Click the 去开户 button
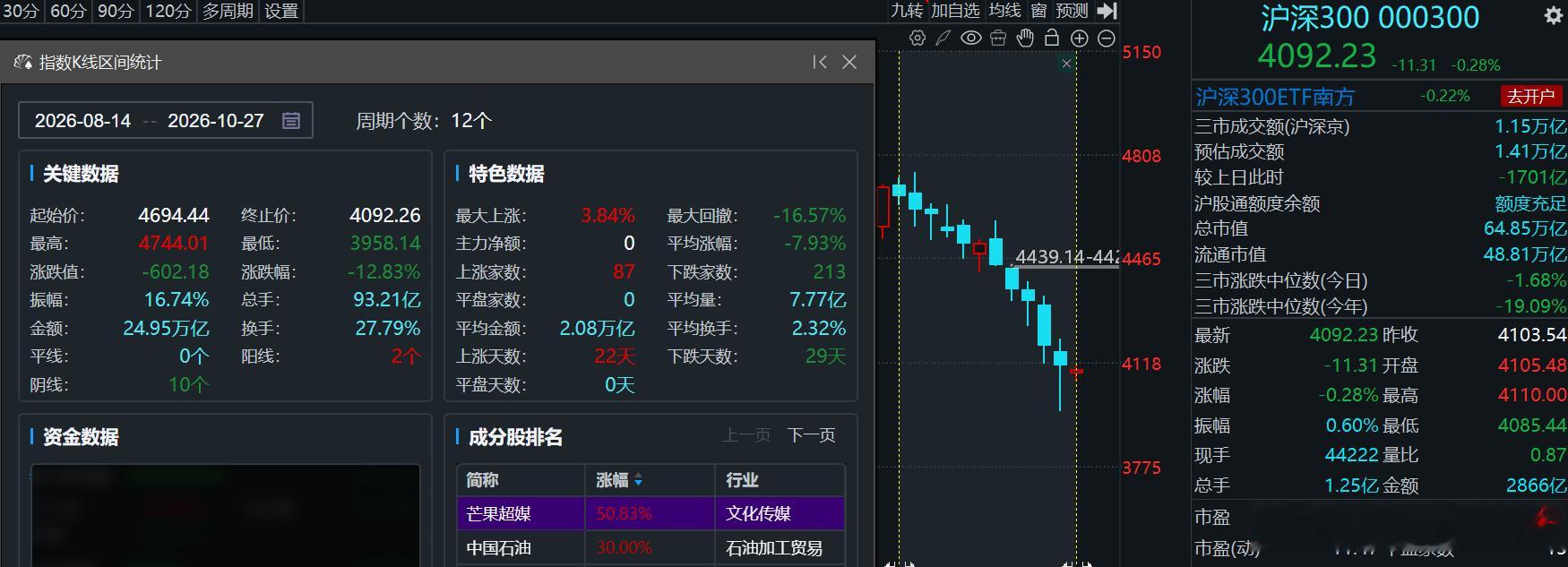 [x=1530, y=96]
